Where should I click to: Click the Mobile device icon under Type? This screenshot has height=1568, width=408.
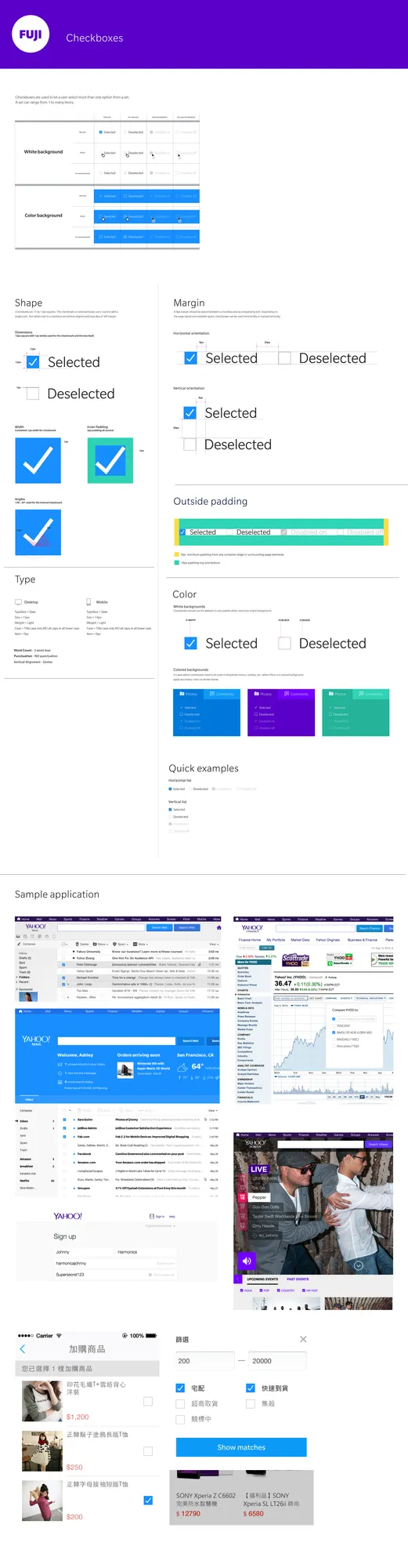(x=88, y=602)
